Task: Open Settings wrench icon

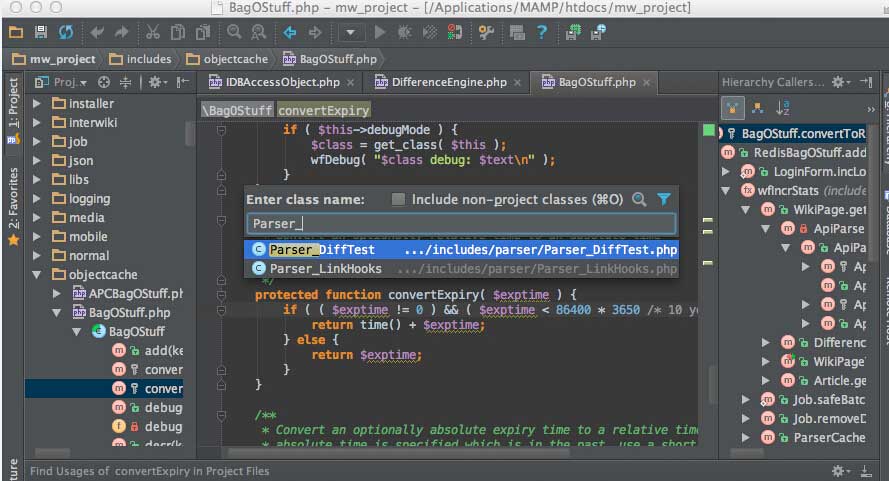Action: pyautogui.click(x=486, y=32)
